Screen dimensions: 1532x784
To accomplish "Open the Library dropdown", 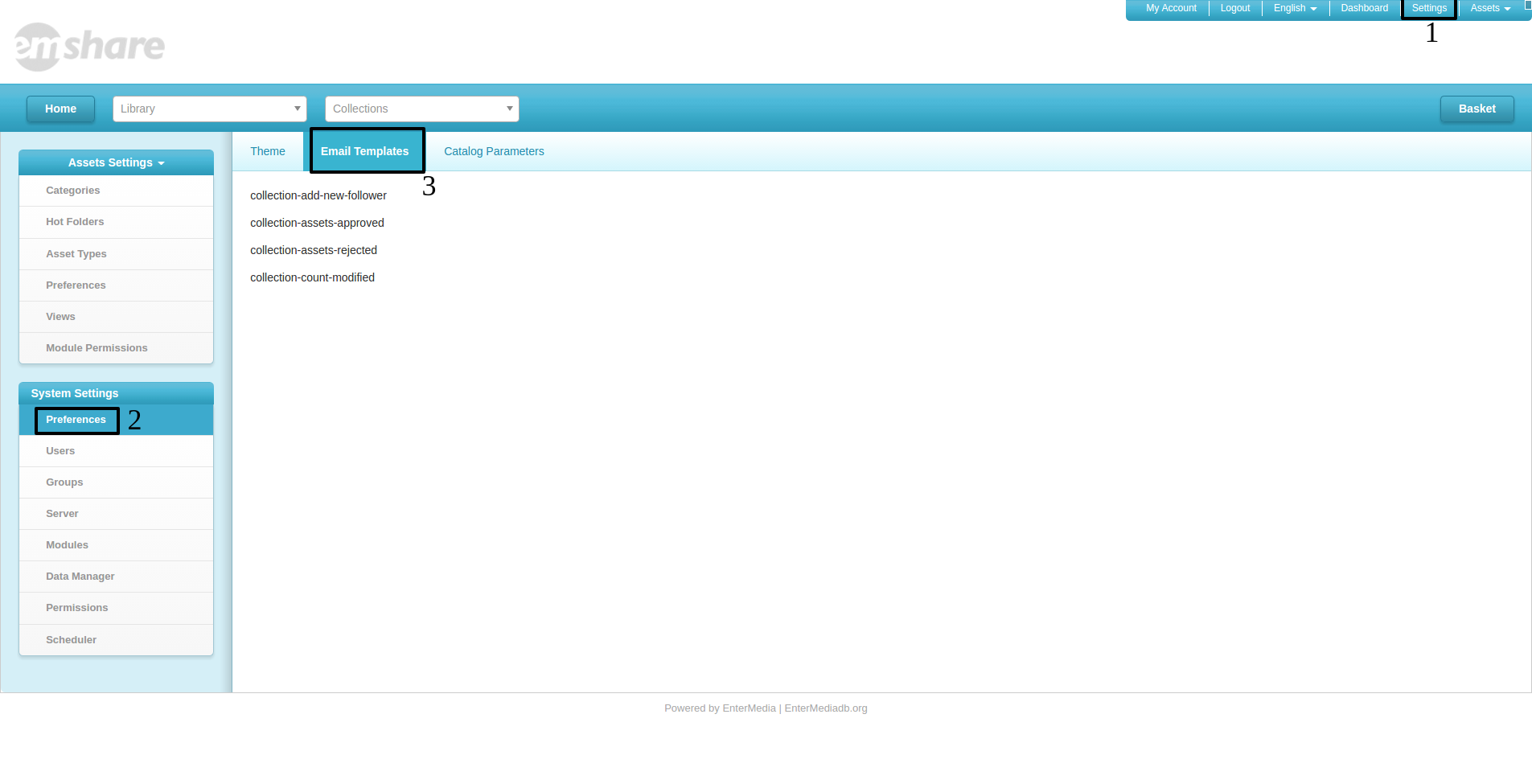I will point(210,109).
